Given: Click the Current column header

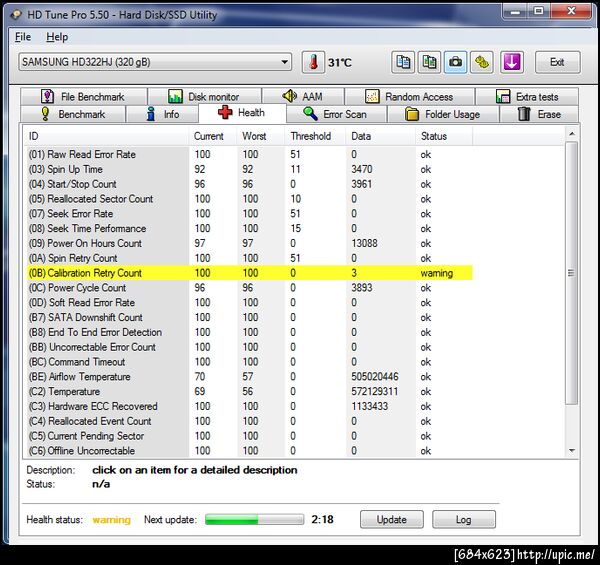Looking at the screenshot, I should (x=213, y=136).
